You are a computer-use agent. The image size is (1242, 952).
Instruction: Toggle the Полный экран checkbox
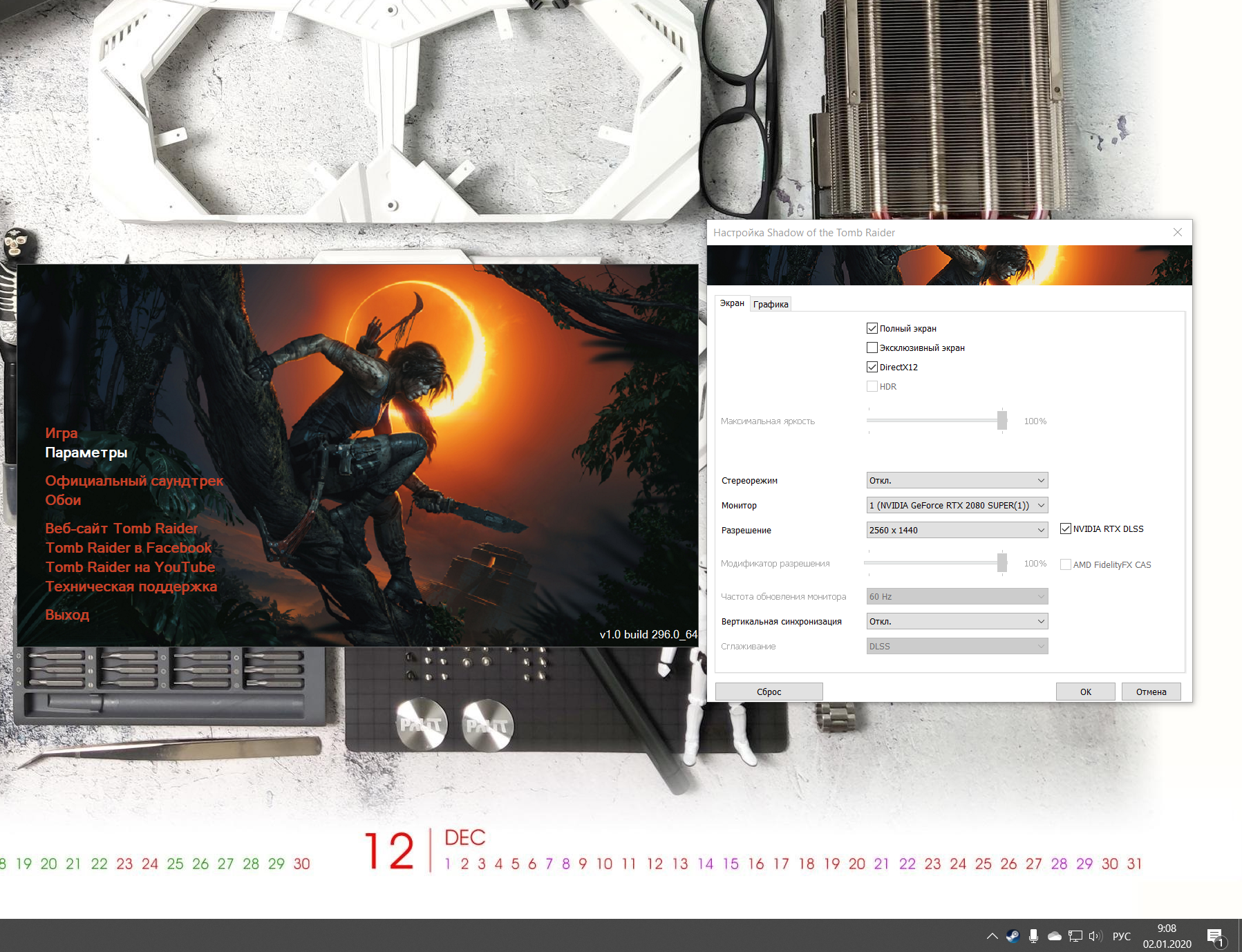(872, 328)
